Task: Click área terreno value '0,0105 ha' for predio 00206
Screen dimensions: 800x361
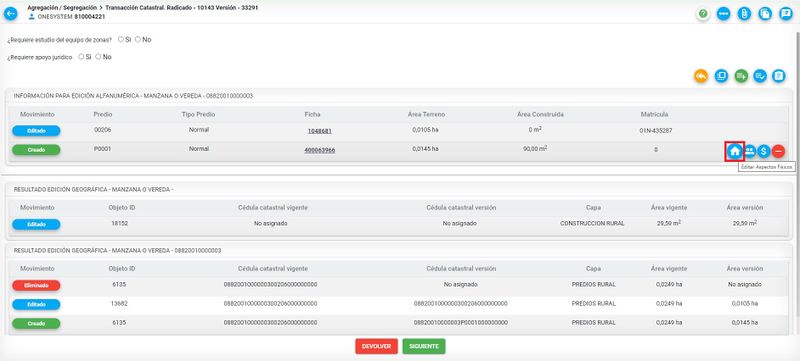Action: tap(426, 130)
